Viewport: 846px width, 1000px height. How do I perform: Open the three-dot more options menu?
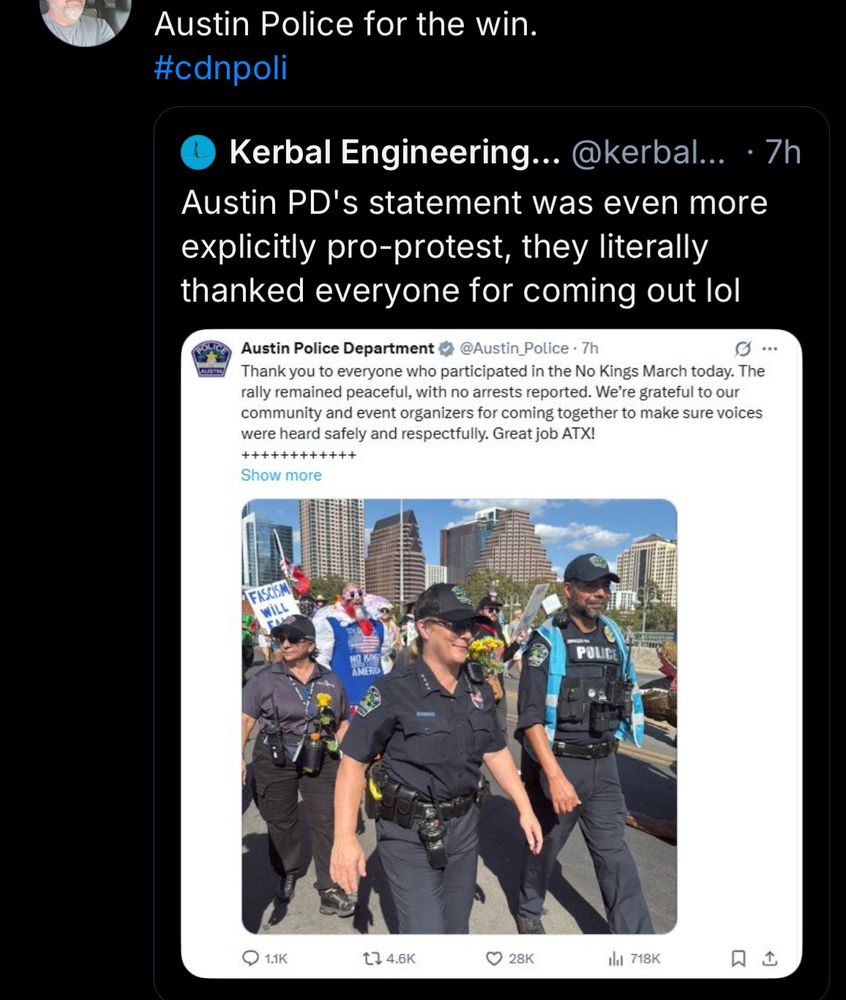770,349
